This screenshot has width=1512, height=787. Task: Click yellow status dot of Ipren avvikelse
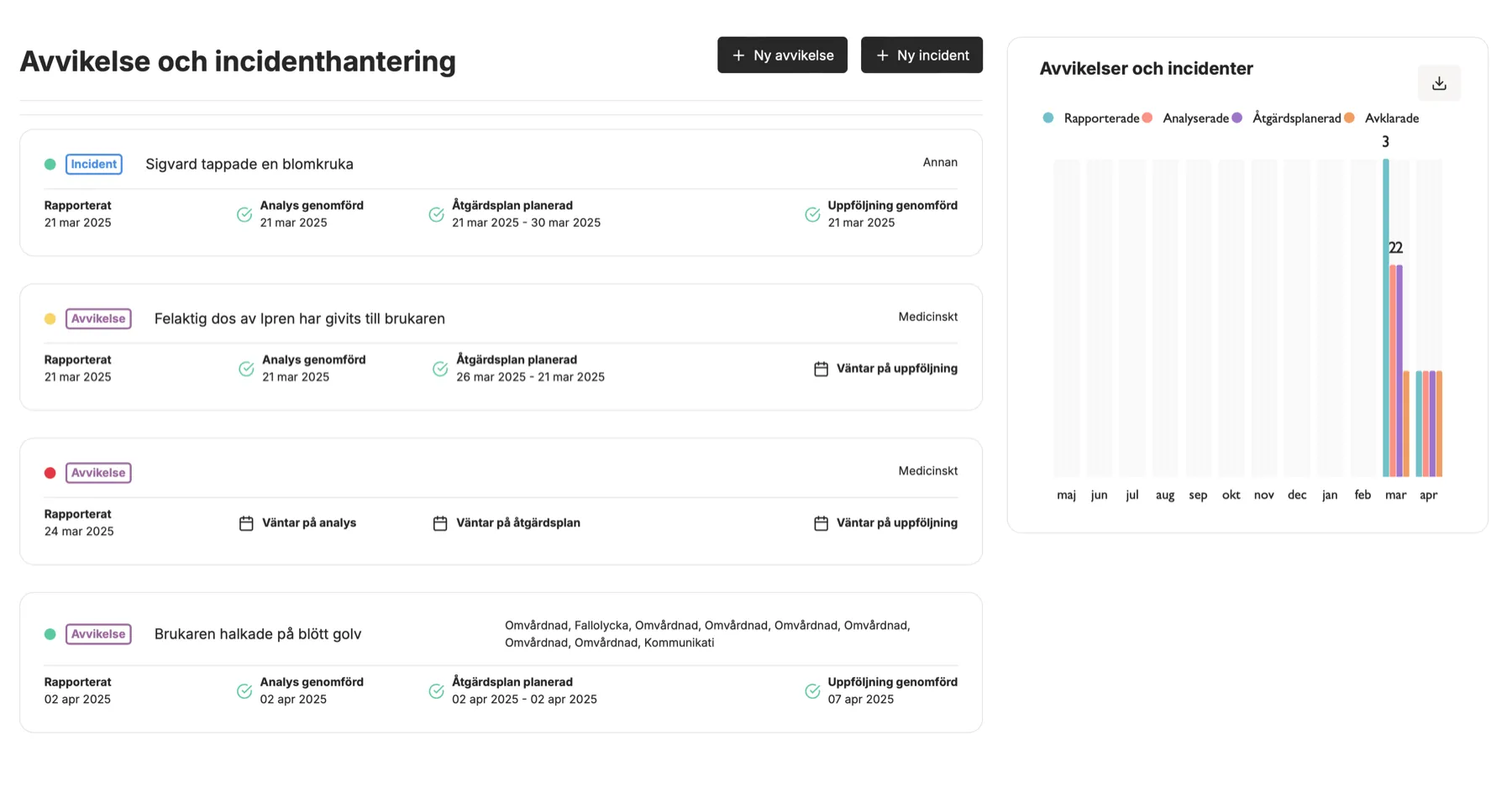[50, 319]
